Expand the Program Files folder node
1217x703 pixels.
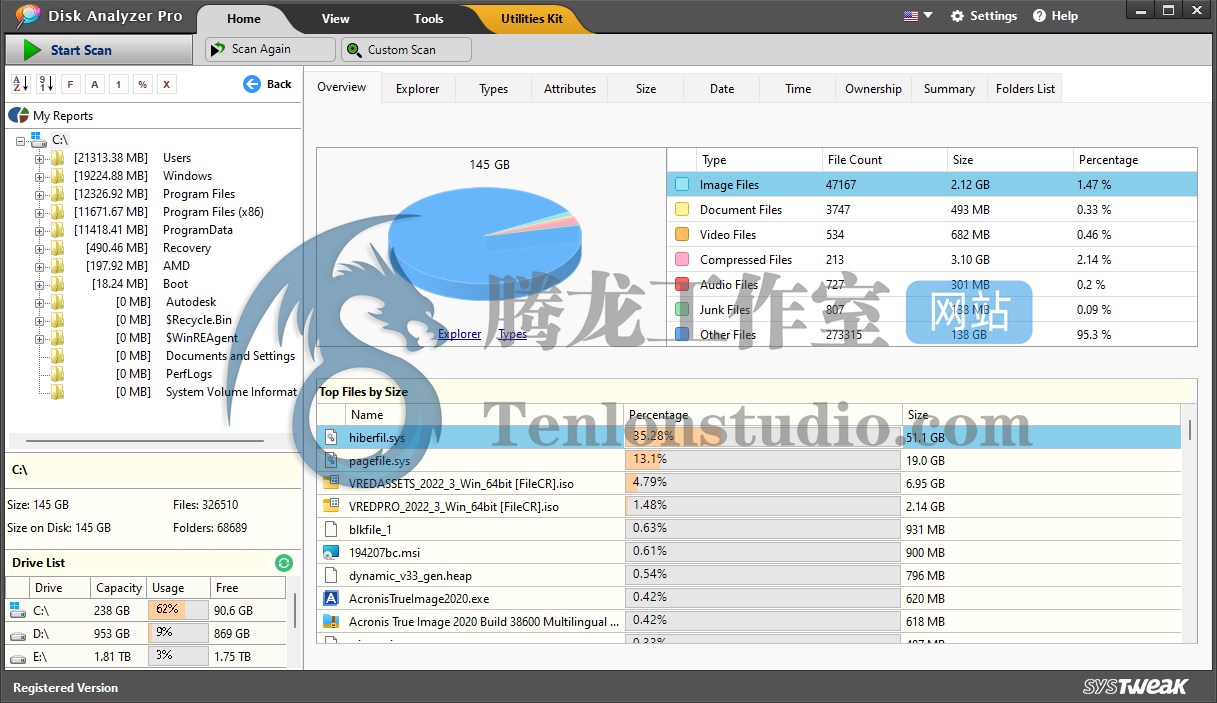click(x=40, y=194)
